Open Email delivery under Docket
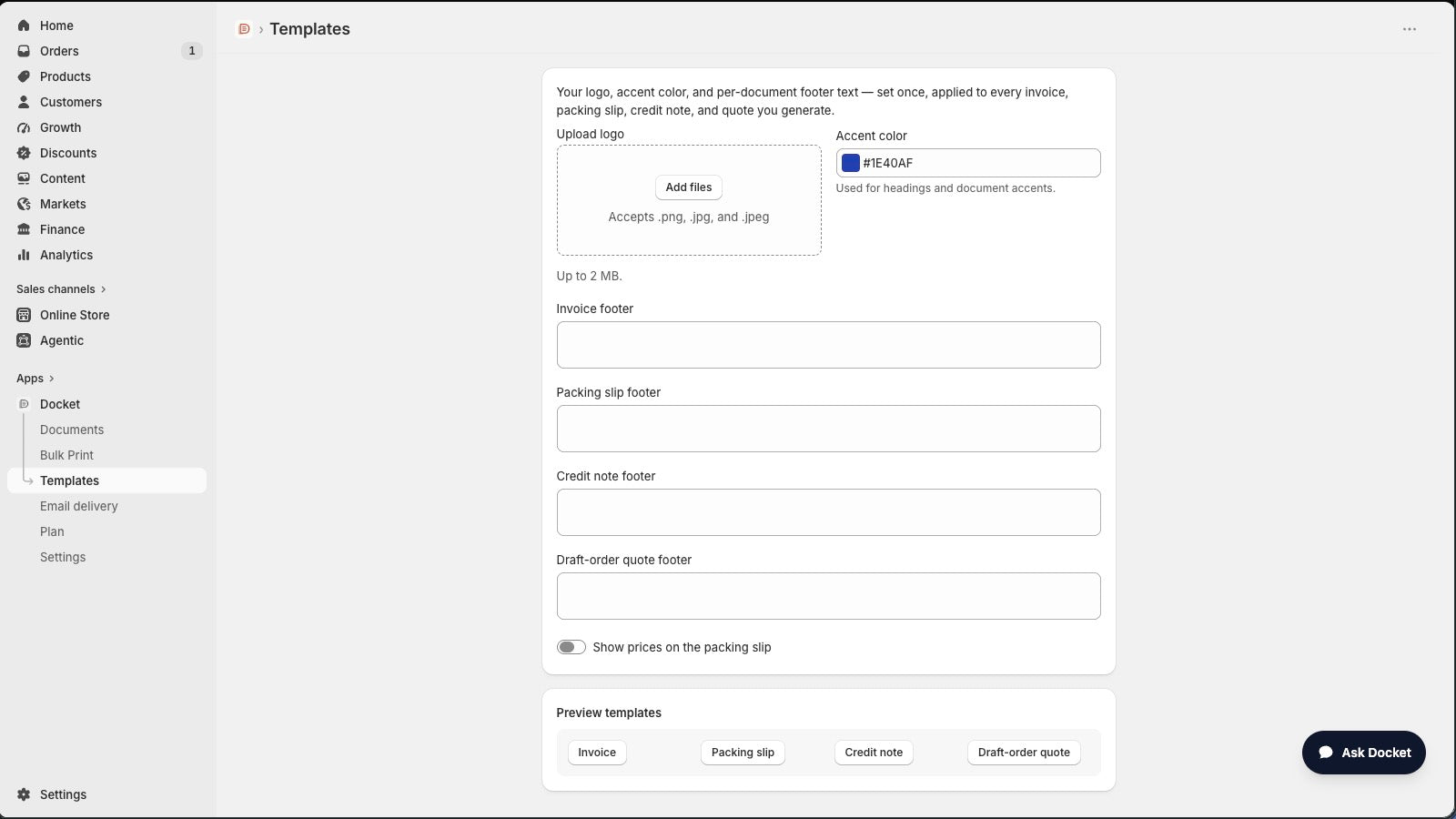Viewport: 1456px width, 819px height. (x=79, y=506)
